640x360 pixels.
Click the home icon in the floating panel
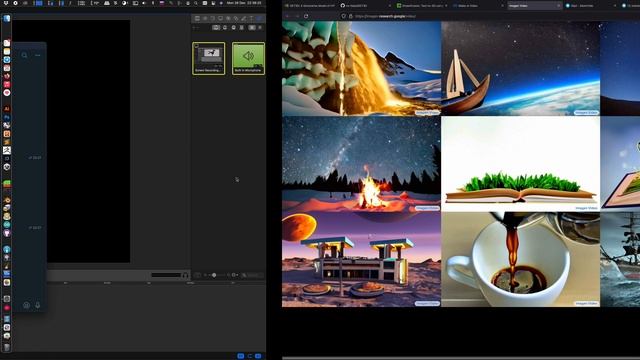pos(26,305)
